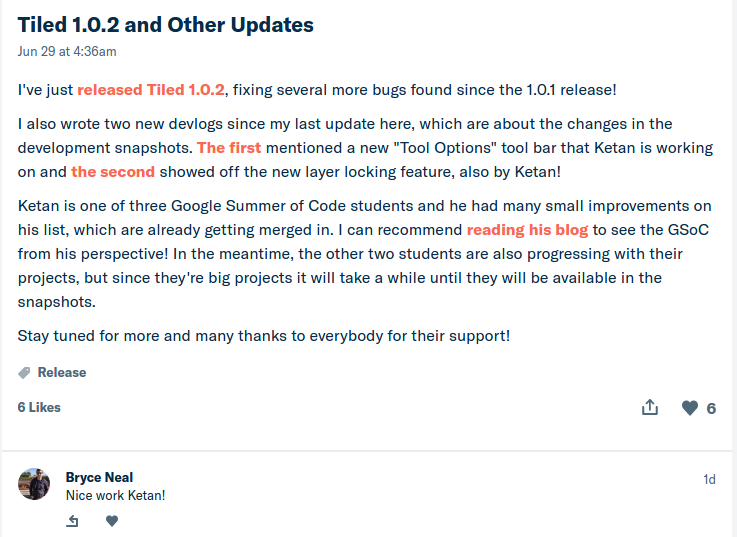Open the 'released Tiled 1.0.2' link
Screen dimensions: 737x537
(151, 89)
